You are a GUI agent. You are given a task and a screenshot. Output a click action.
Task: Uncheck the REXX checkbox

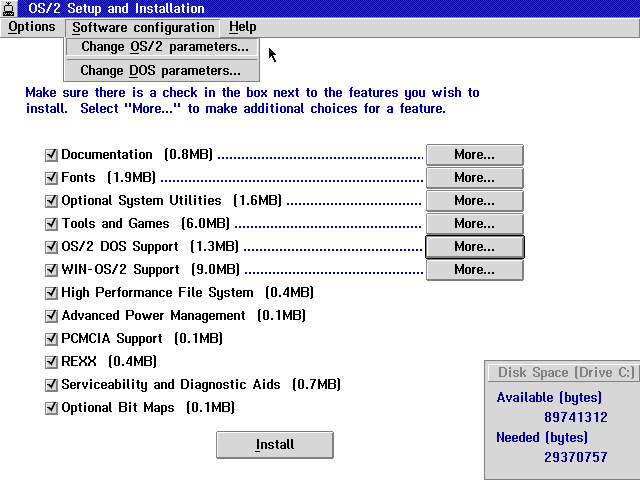tap(51, 362)
